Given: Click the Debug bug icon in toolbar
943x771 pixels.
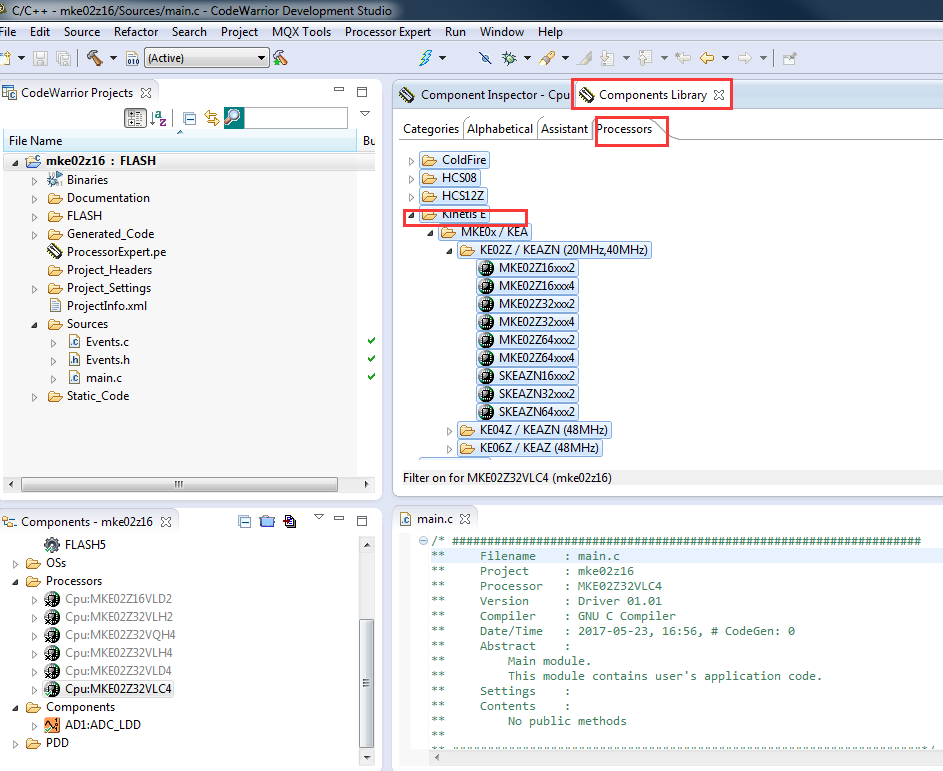Looking at the screenshot, I should coord(508,58).
